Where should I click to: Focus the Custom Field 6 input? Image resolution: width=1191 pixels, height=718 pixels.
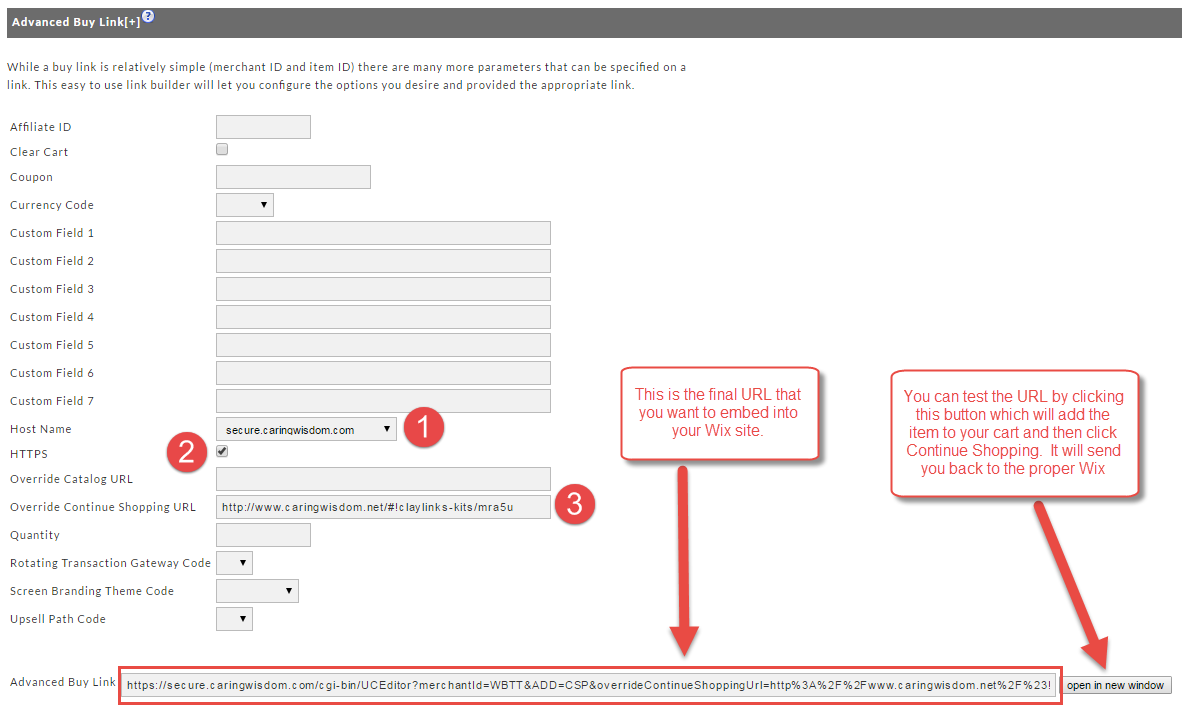tap(384, 373)
